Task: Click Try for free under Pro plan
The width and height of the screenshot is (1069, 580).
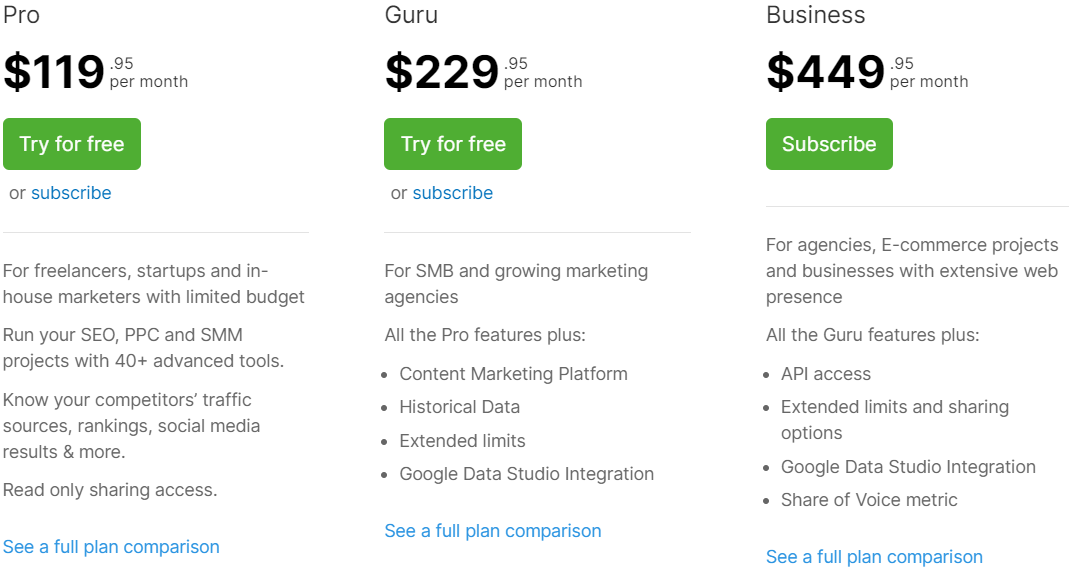Action: click(72, 144)
